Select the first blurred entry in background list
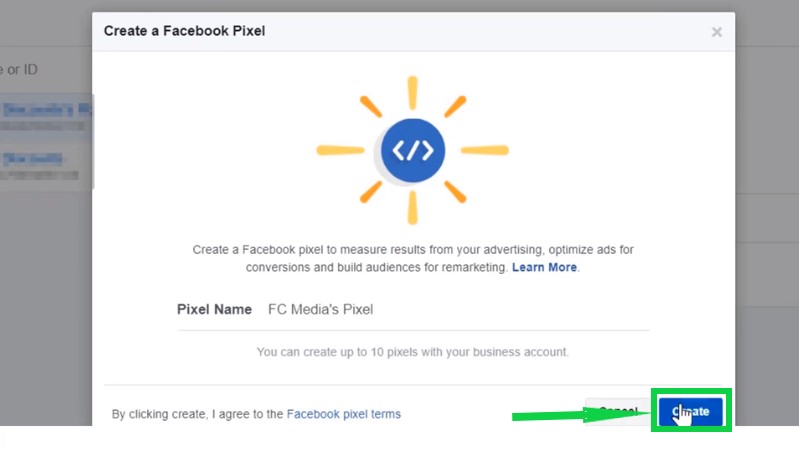This screenshot has width=799, height=452. coord(46,117)
